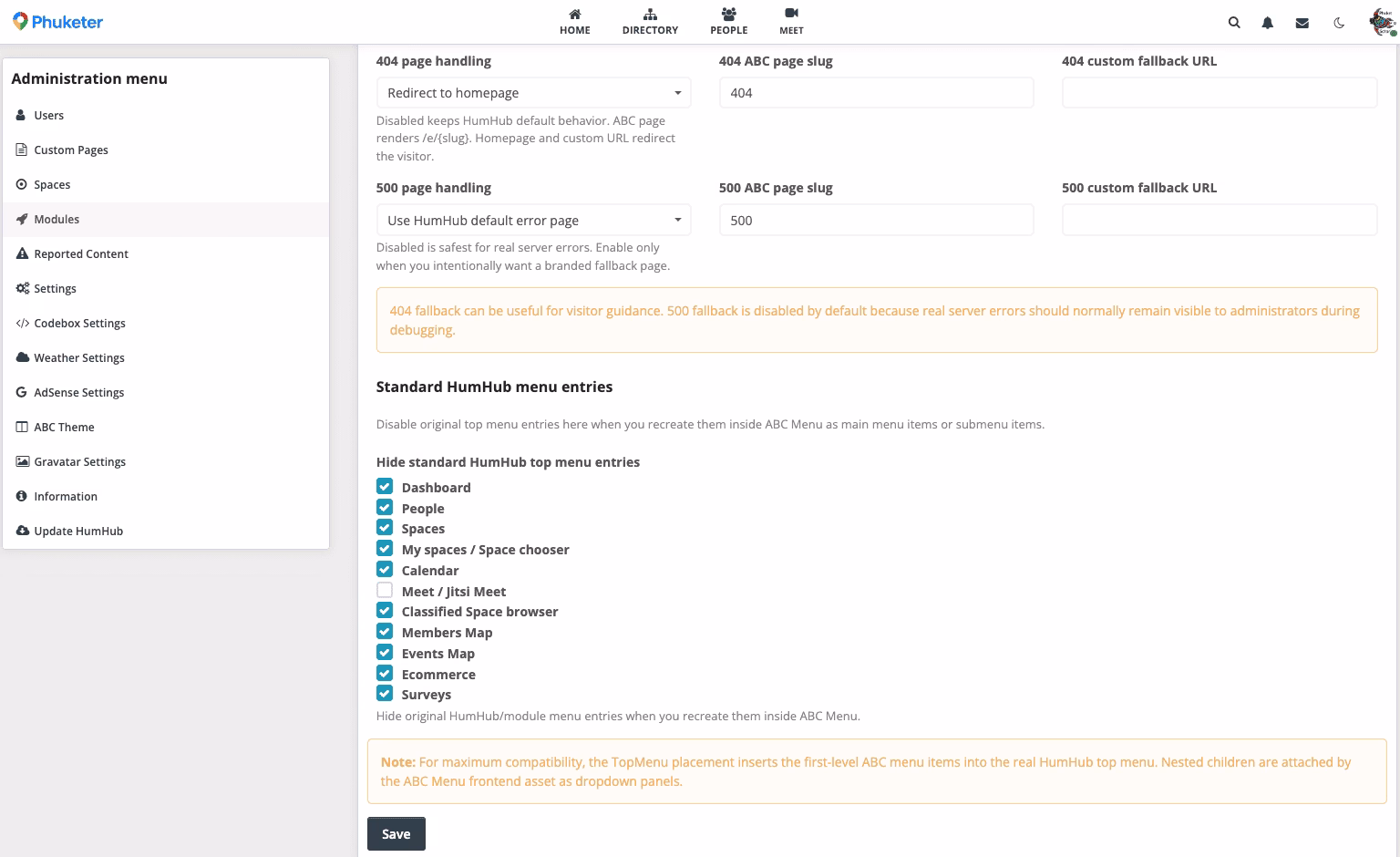This screenshot has height=857, width=1400.
Task: Open the 404 page handling dropdown
Action: pos(533,93)
